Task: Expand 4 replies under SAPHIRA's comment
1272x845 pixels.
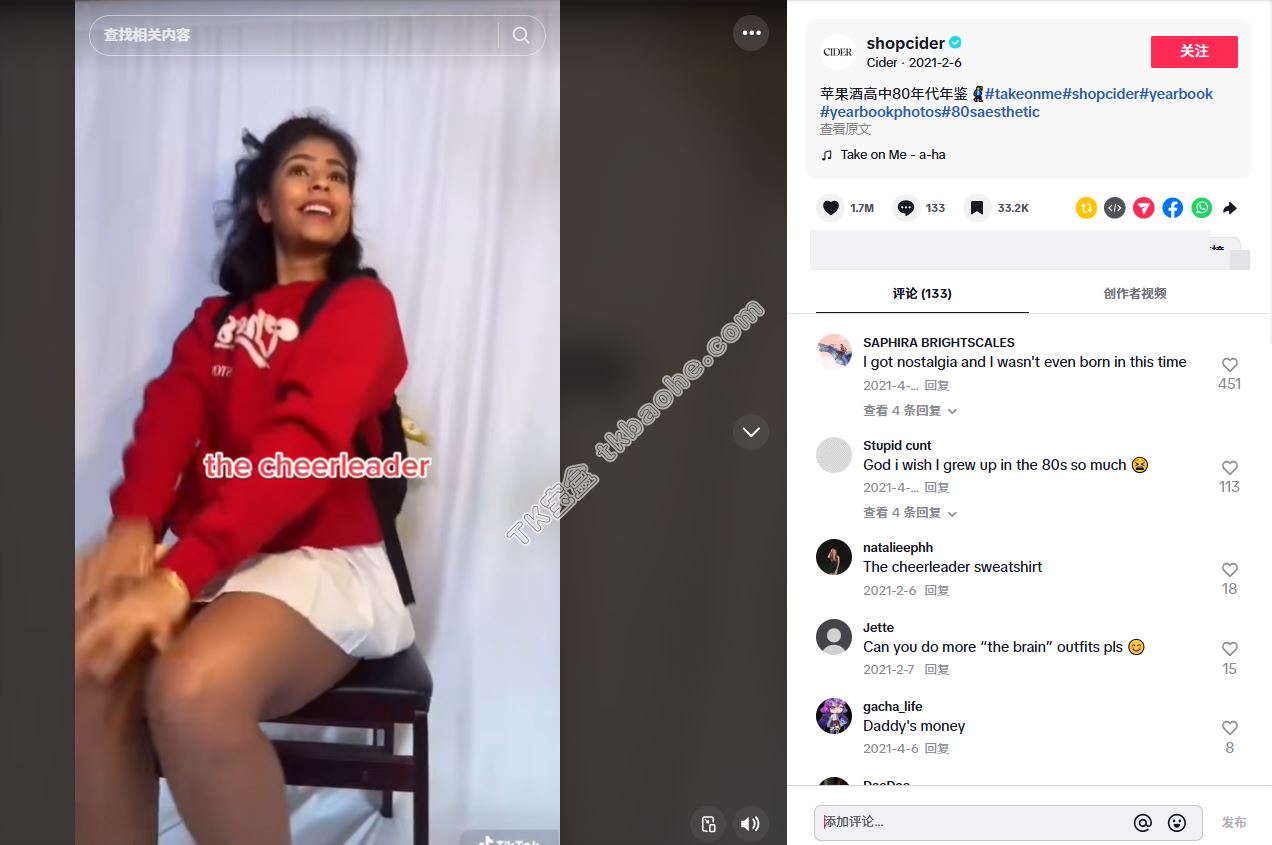Action: (x=910, y=411)
